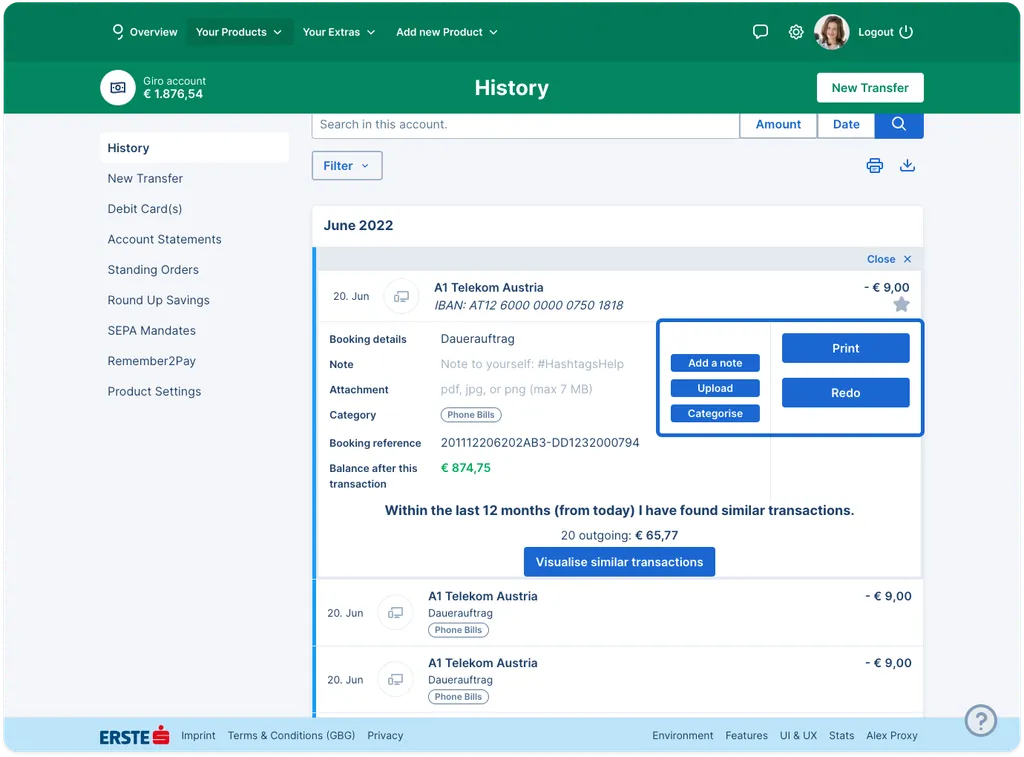This screenshot has height=757, width=1024.
Task: Click the 20 outgoing: € 65,77 summary
Action: click(x=619, y=536)
